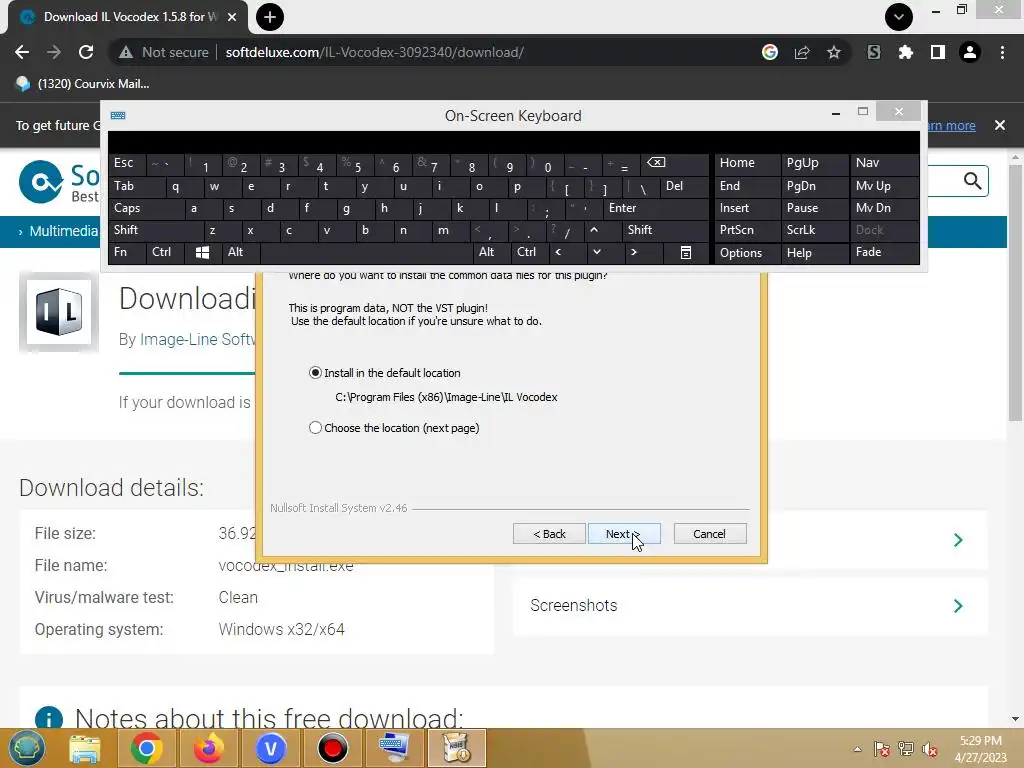1024x768 pixels.
Task: Click the website search magnifier icon
Action: (x=972, y=181)
